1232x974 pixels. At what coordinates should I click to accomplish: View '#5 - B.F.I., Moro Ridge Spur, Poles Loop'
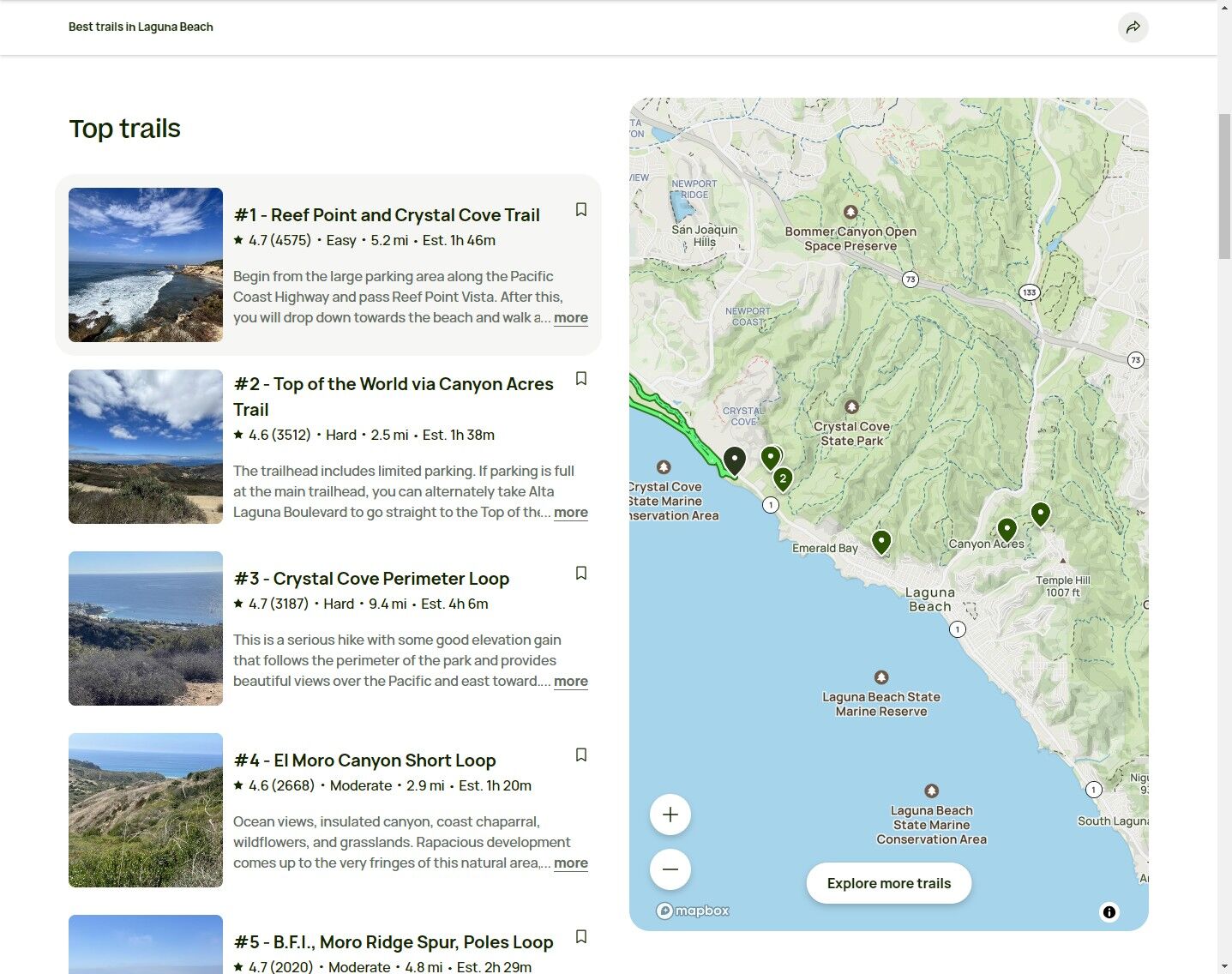click(394, 942)
